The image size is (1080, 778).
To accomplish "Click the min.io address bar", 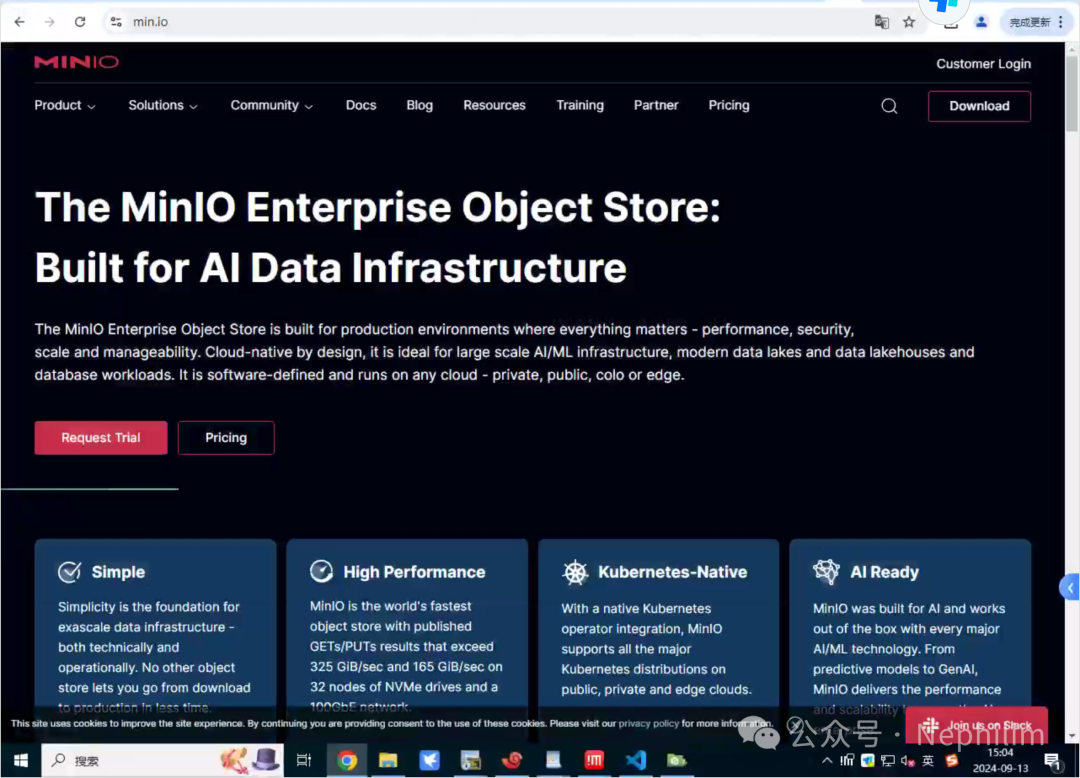I will tap(482, 22).
